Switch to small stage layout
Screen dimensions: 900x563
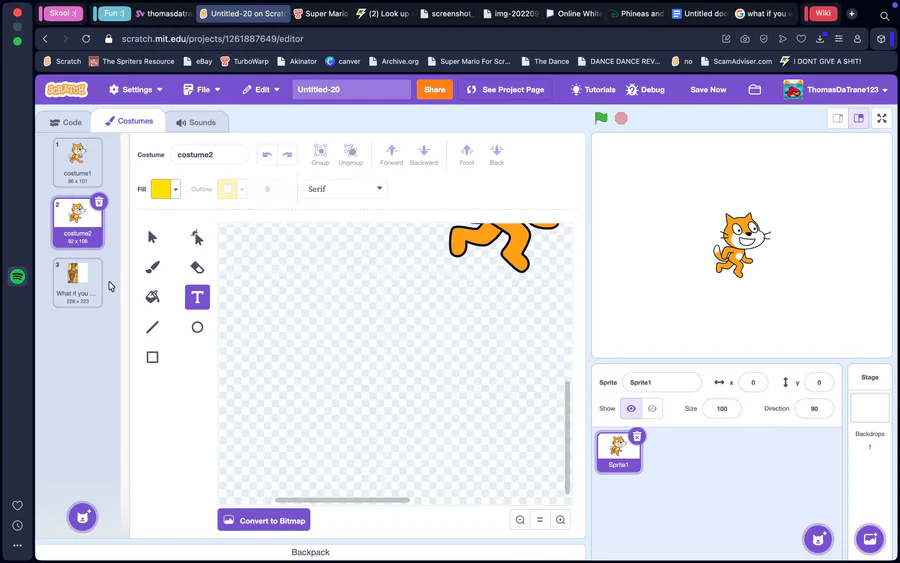click(x=838, y=118)
